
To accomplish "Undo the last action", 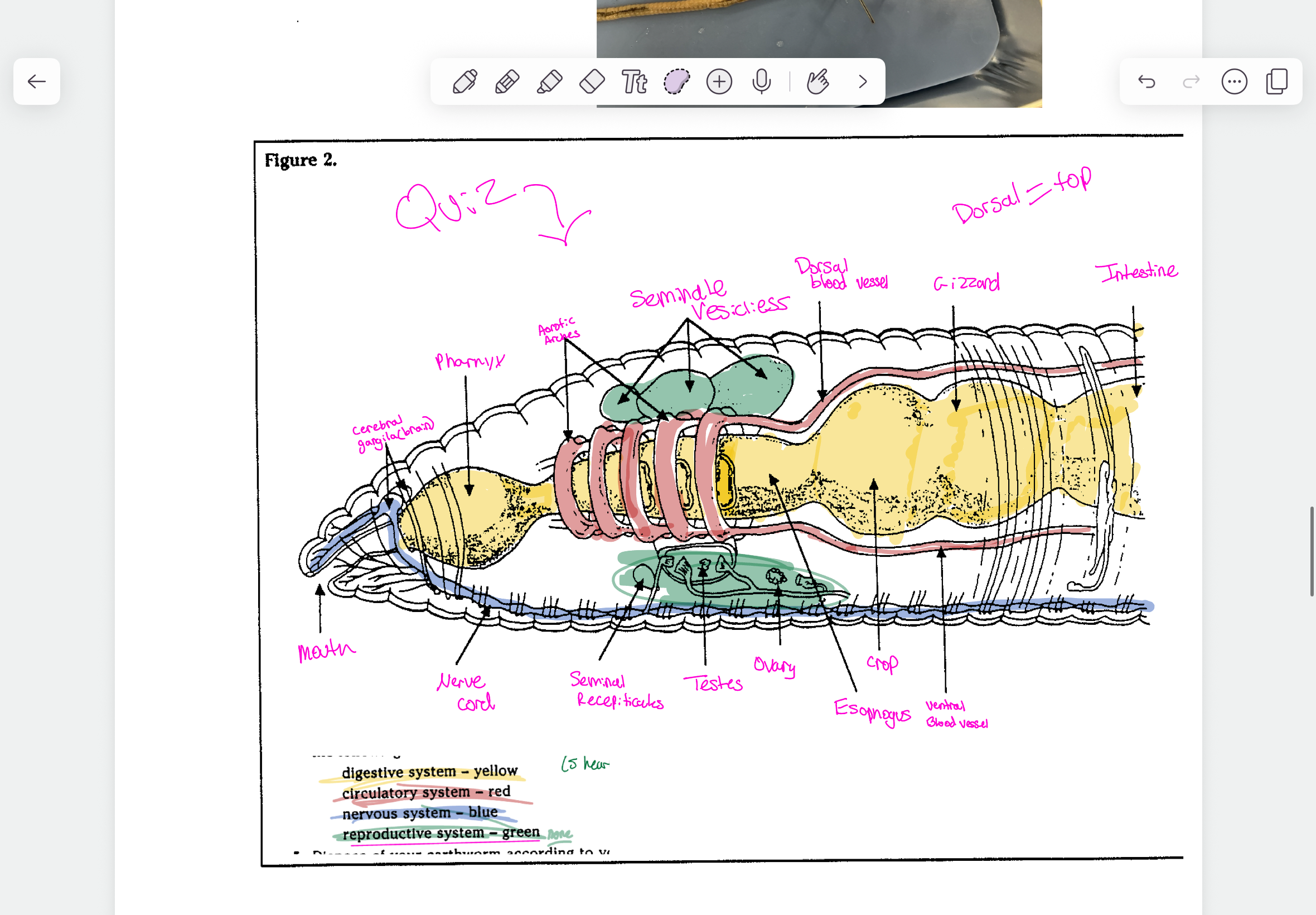I will [1146, 81].
